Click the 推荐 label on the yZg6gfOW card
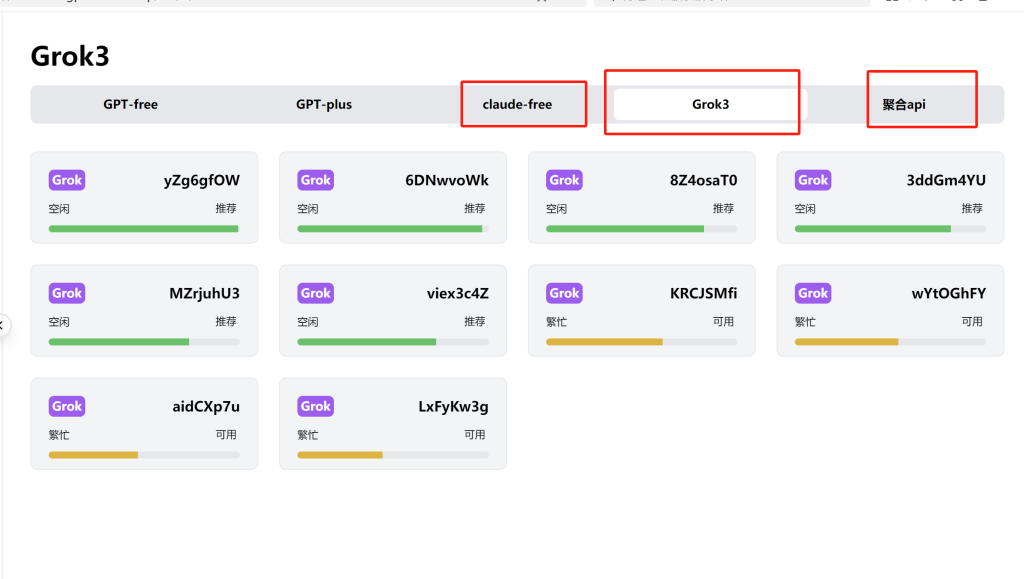The width and height of the screenshot is (1024, 579). (x=226, y=208)
